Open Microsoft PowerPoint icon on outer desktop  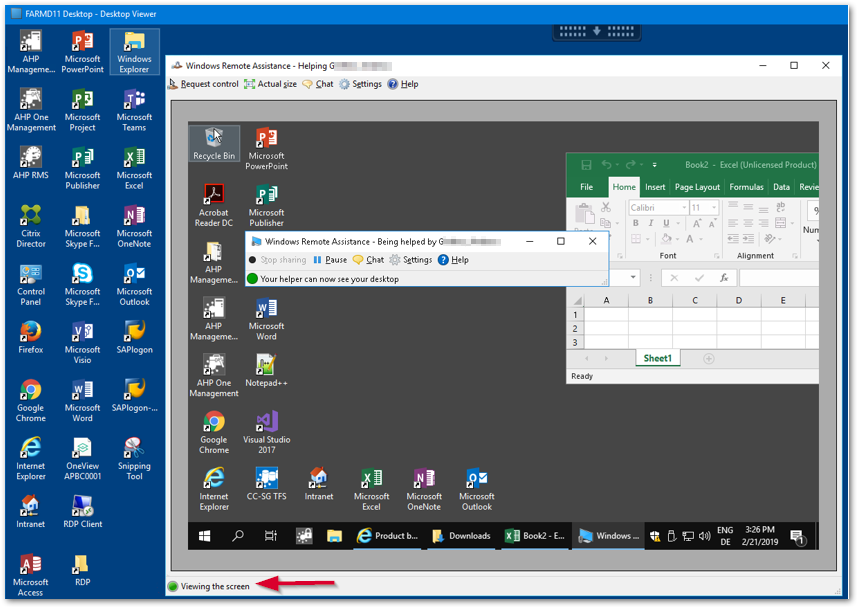click(83, 52)
